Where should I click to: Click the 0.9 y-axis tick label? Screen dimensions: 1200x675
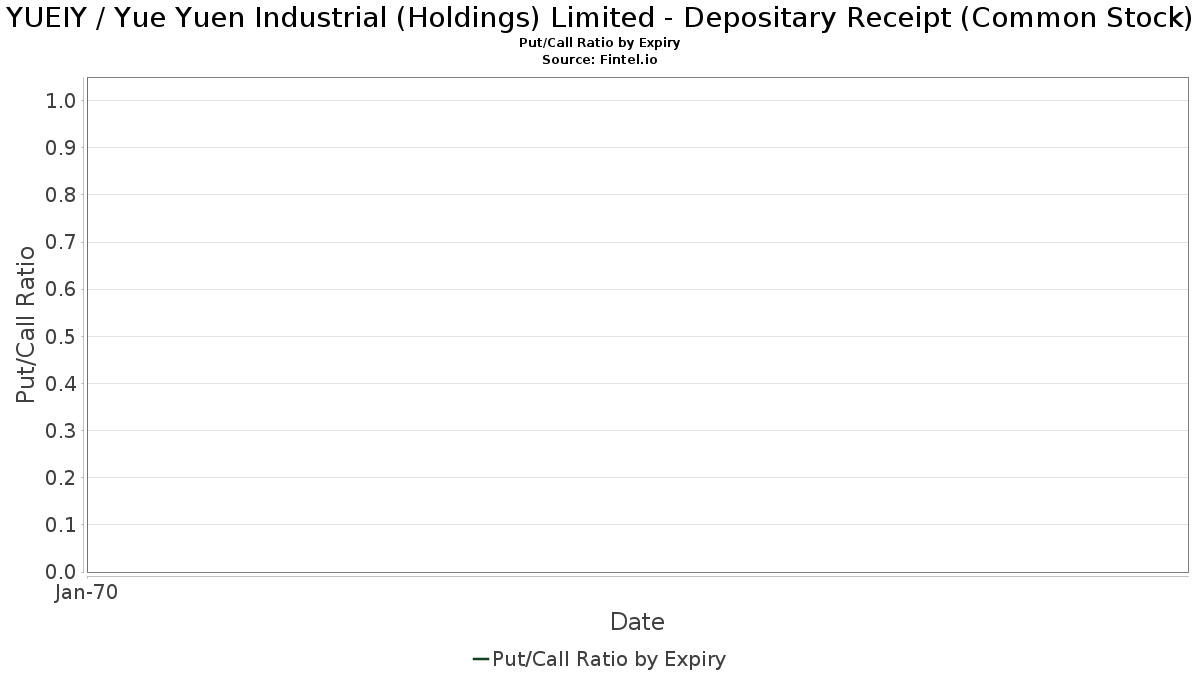(x=61, y=147)
